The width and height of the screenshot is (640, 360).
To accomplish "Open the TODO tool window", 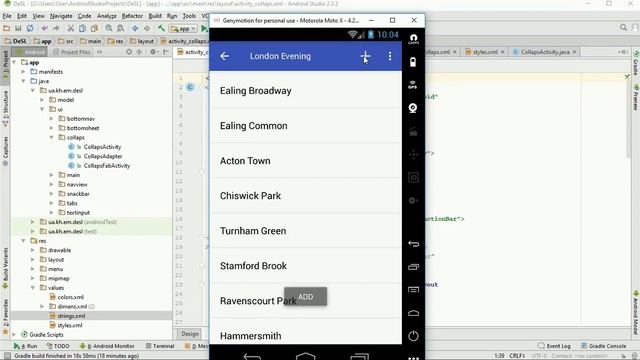I will tap(58, 346).
